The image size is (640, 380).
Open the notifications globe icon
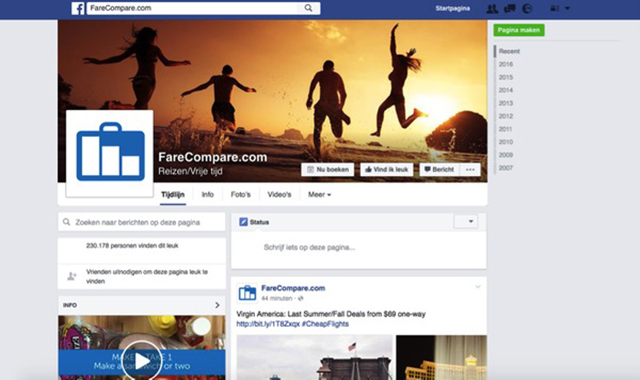click(x=527, y=9)
